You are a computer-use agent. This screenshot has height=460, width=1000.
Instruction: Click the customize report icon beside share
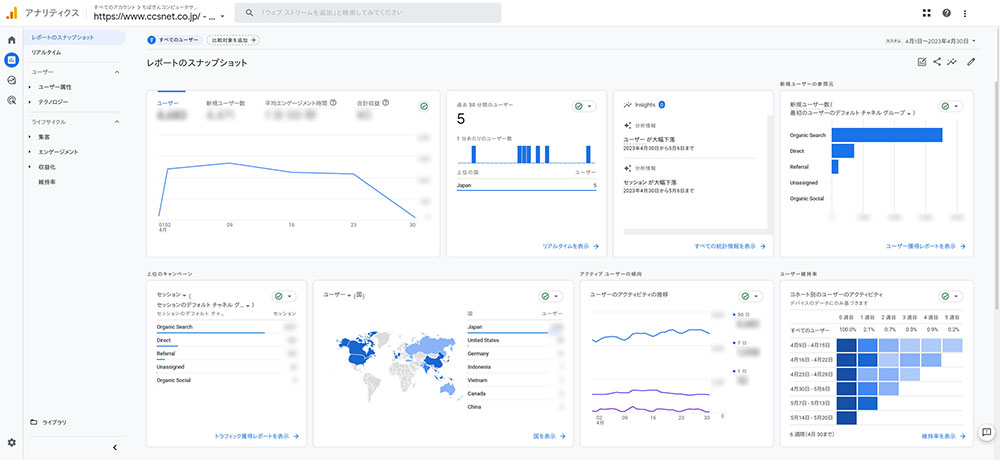pyautogui.click(x=921, y=62)
